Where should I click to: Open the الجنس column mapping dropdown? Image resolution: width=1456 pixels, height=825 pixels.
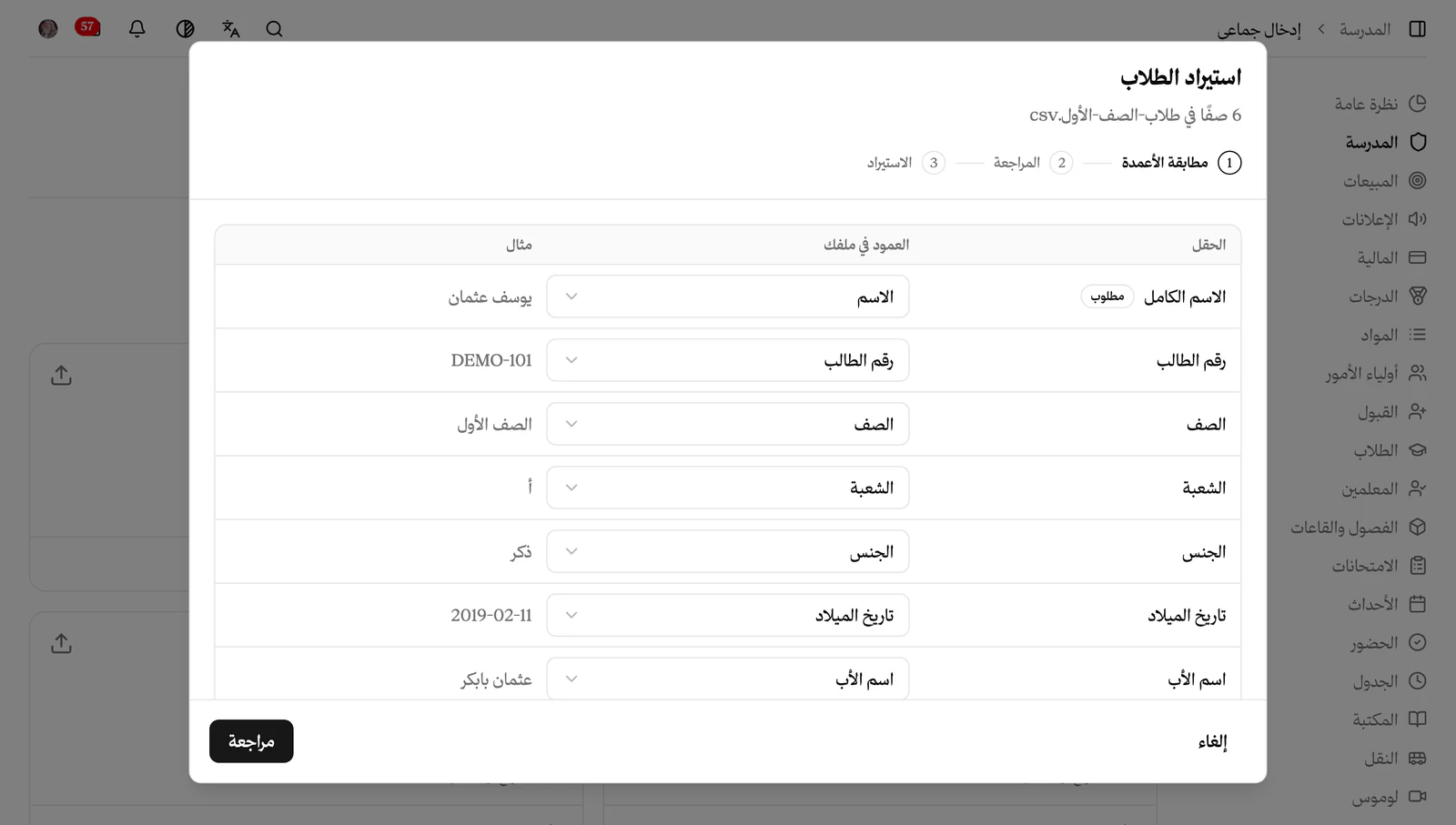pos(728,551)
